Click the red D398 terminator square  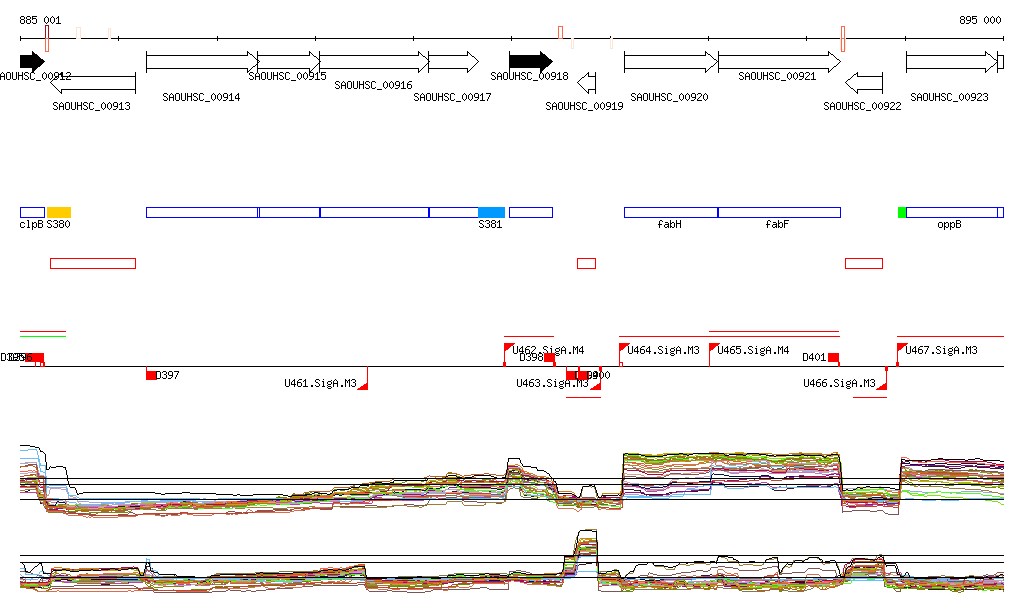(550, 358)
